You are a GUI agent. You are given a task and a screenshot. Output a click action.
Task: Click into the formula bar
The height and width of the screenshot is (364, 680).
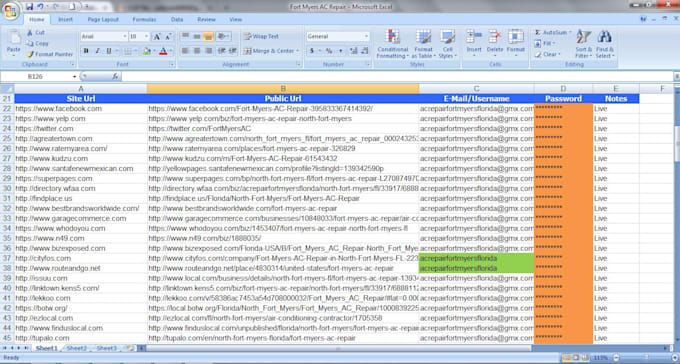coord(397,76)
